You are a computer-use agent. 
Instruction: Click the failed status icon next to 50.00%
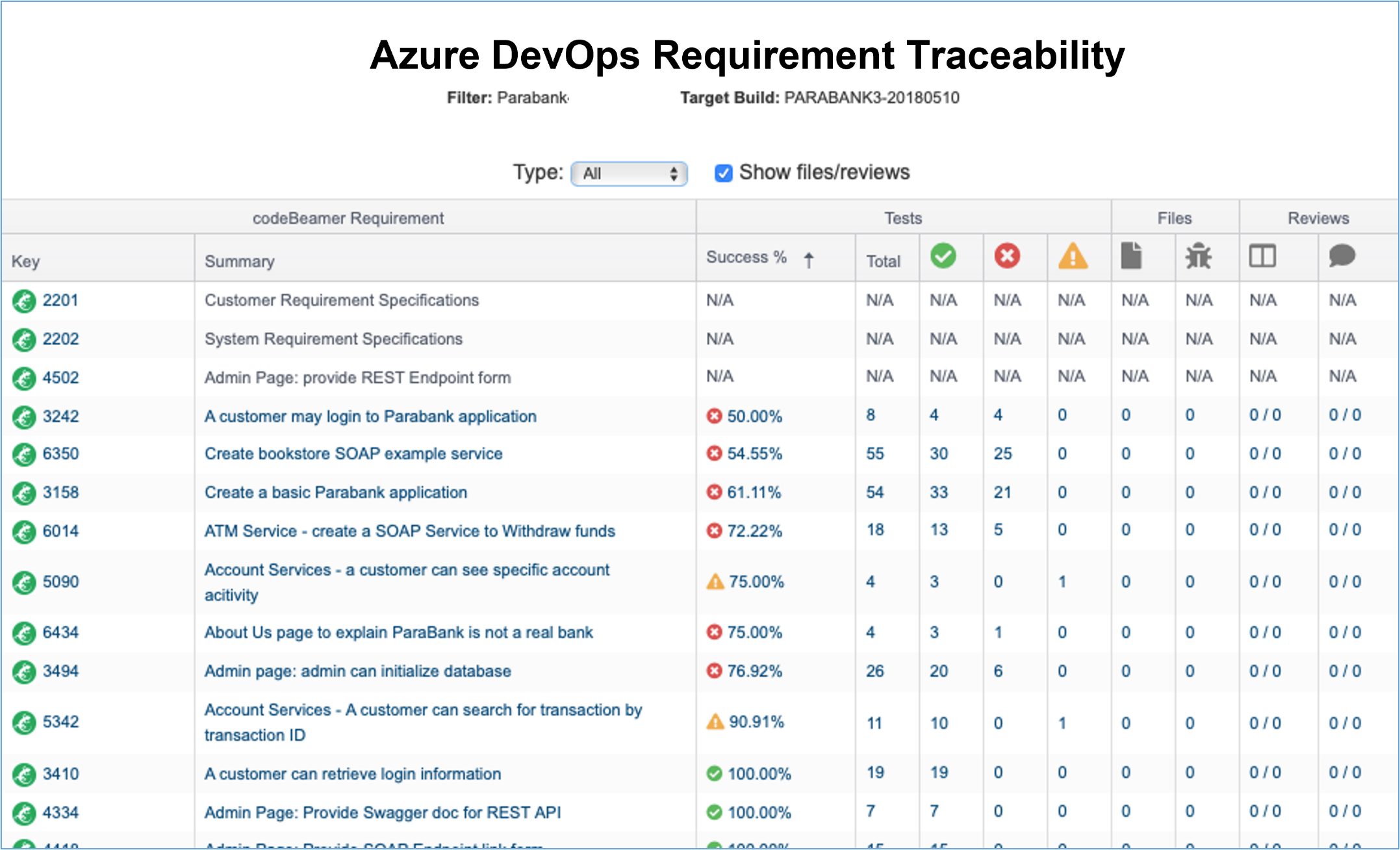[x=714, y=416]
